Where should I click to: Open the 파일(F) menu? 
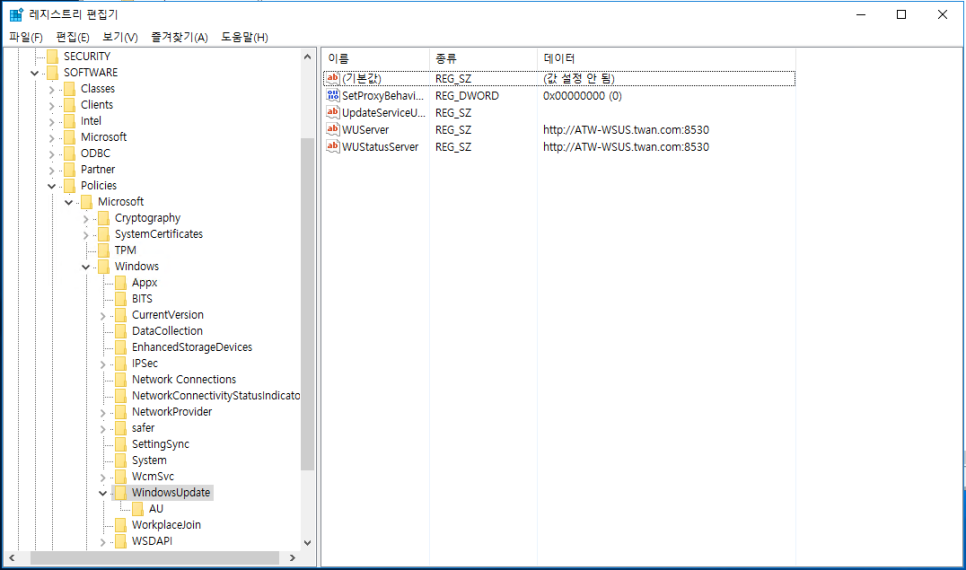(26, 37)
